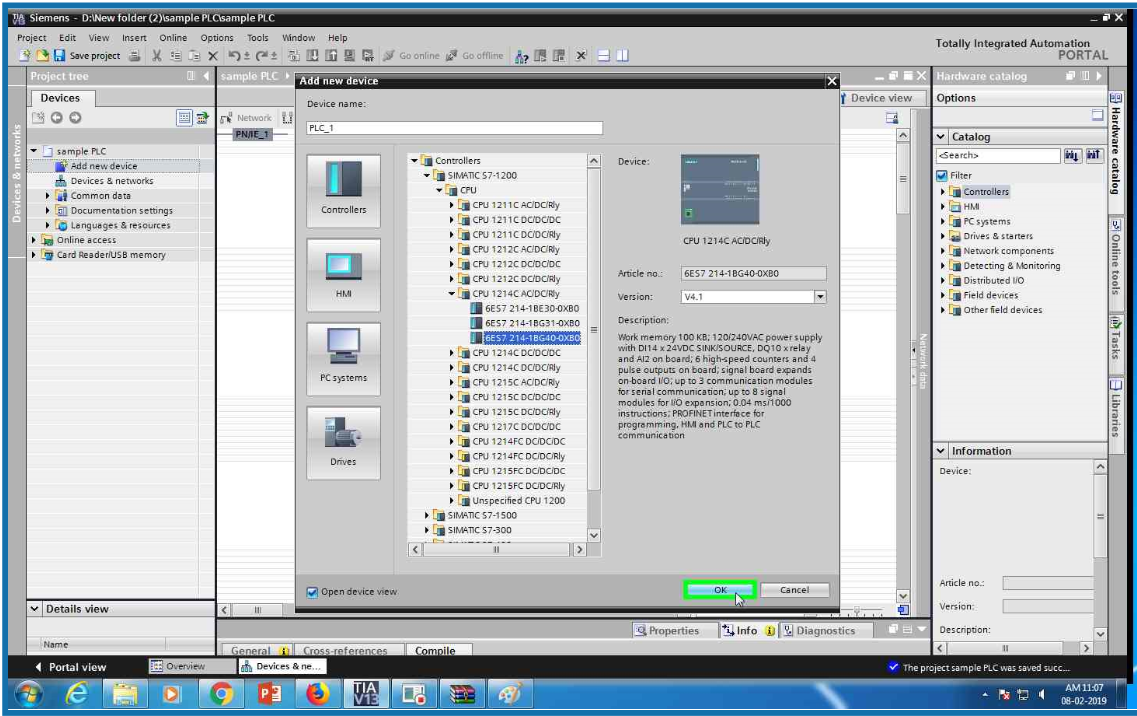Collapse the Controllers tree node in dialog
The image size is (1137, 716).
click(x=414, y=160)
